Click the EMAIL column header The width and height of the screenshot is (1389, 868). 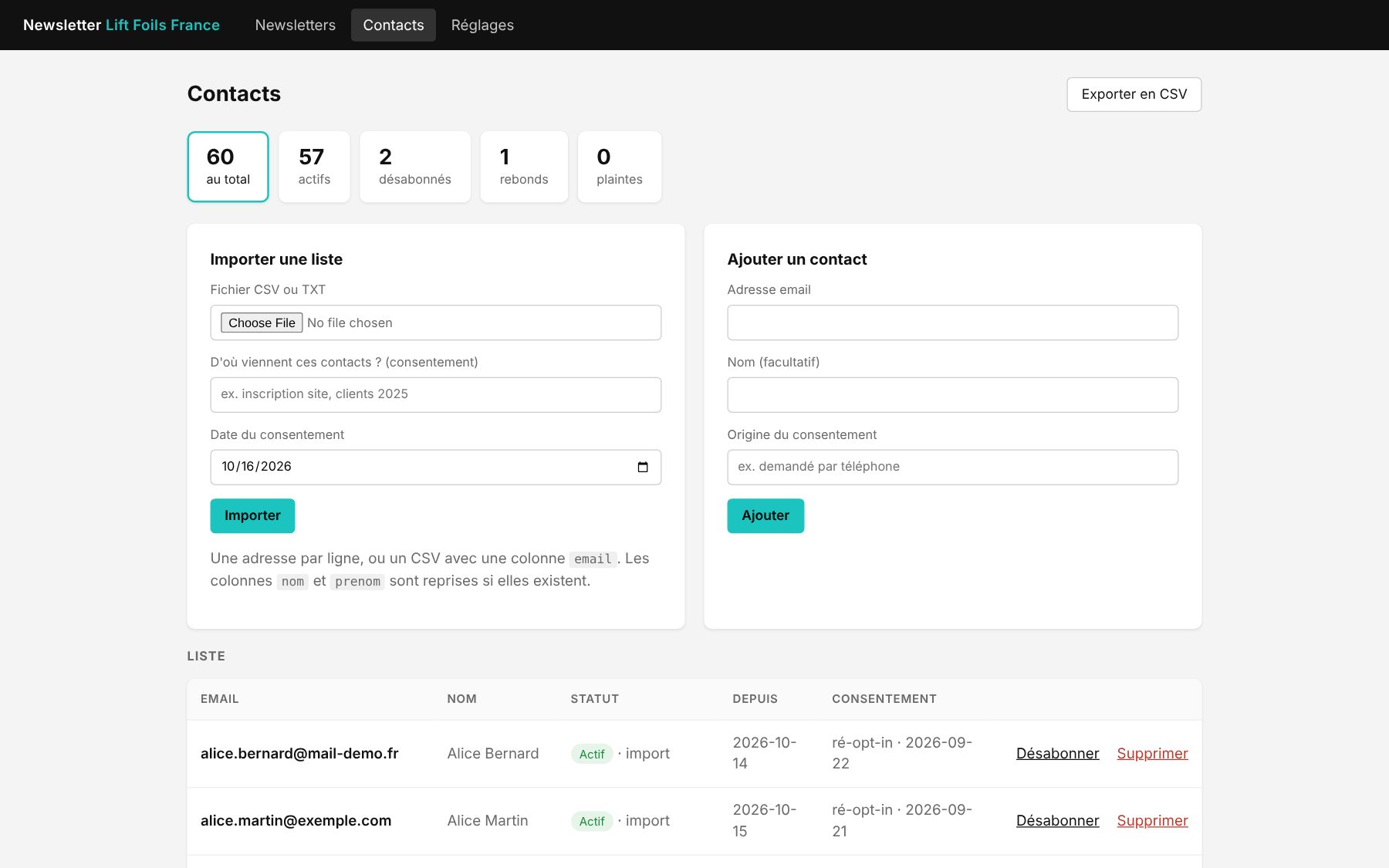(x=220, y=699)
